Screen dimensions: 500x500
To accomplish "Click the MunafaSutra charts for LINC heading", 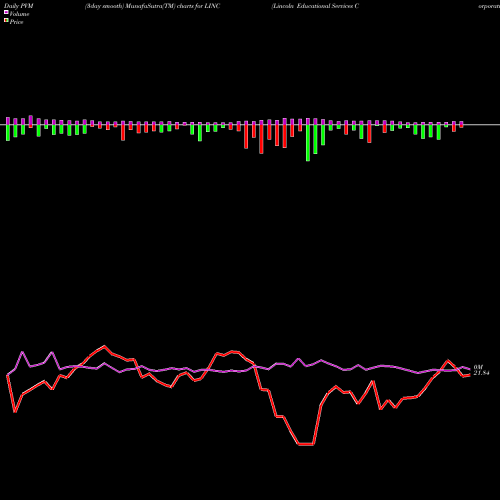I will 152,6.
